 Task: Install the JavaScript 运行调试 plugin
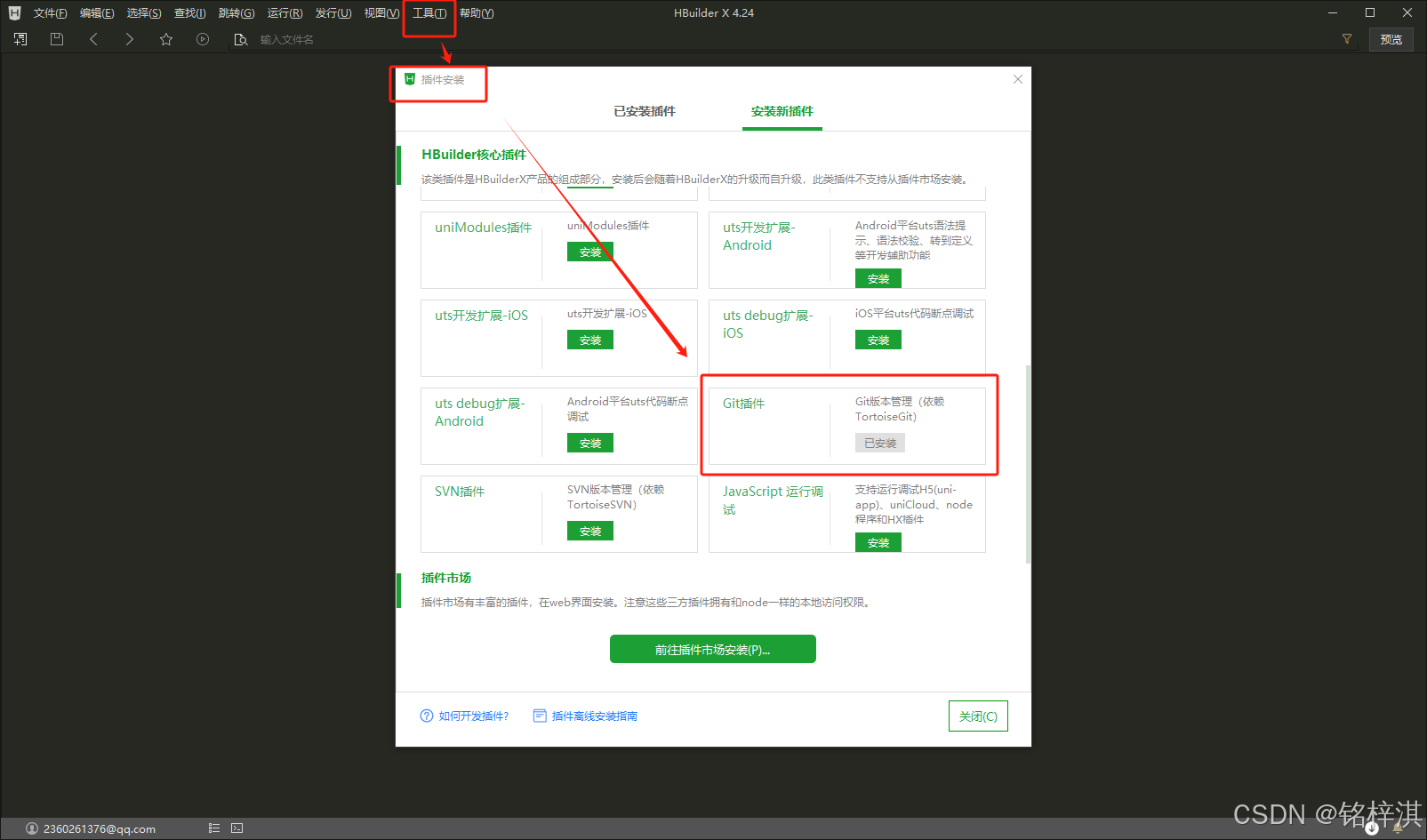pyautogui.click(x=878, y=543)
